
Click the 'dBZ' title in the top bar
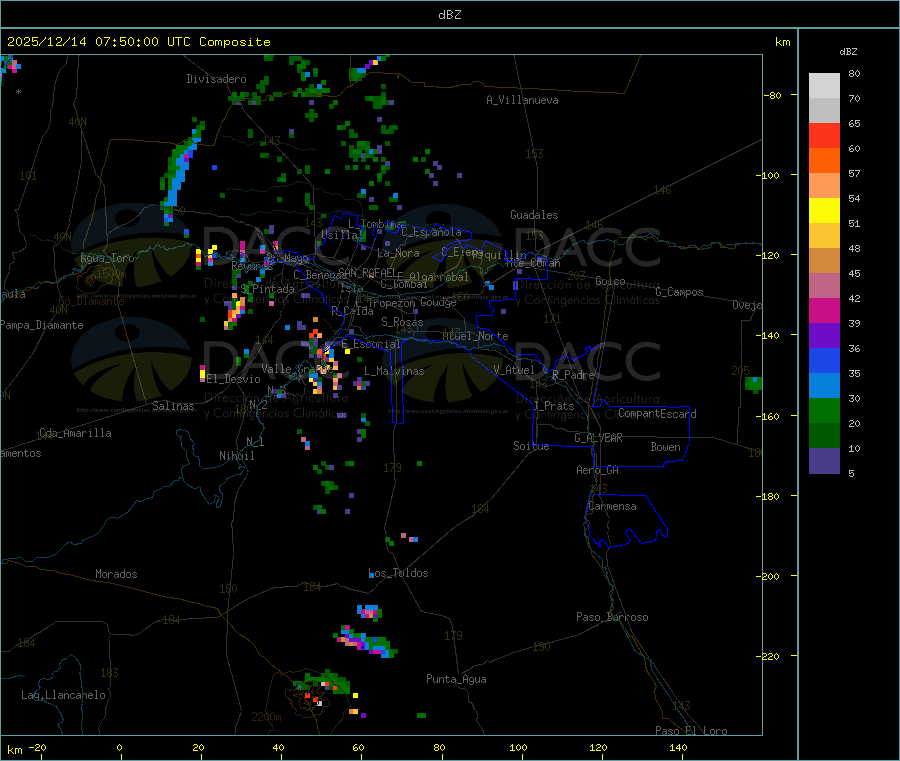point(449,15)
